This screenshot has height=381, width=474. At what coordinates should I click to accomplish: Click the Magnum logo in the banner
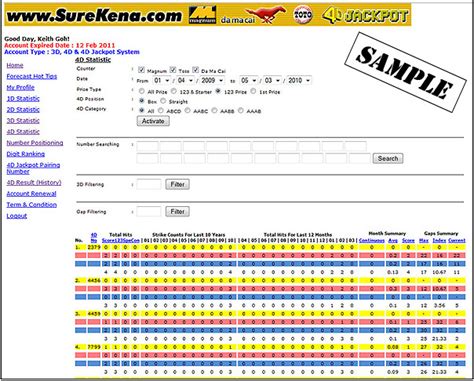(202, 15)
